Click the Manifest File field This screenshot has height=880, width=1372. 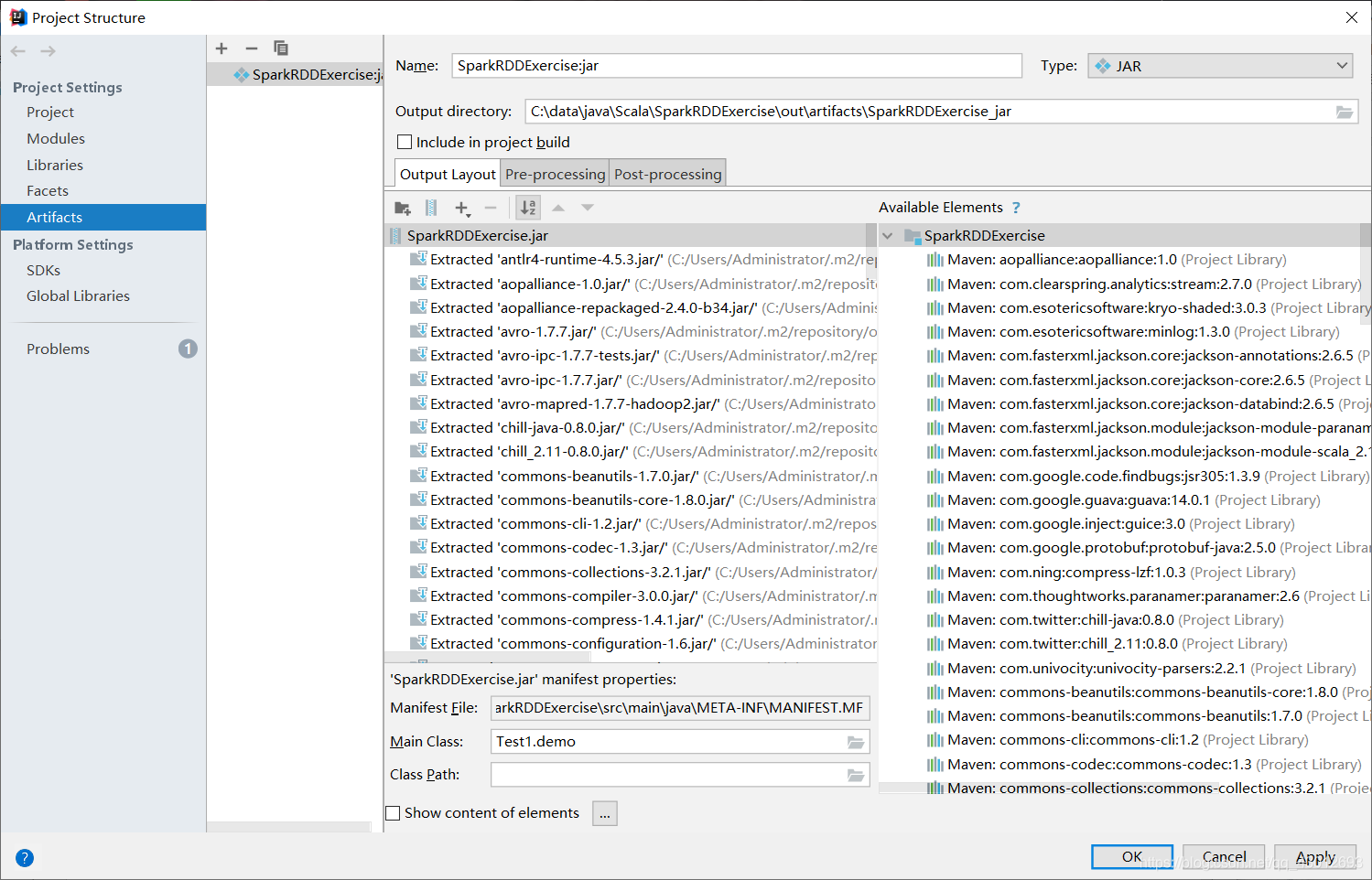(x=680, y=708)
